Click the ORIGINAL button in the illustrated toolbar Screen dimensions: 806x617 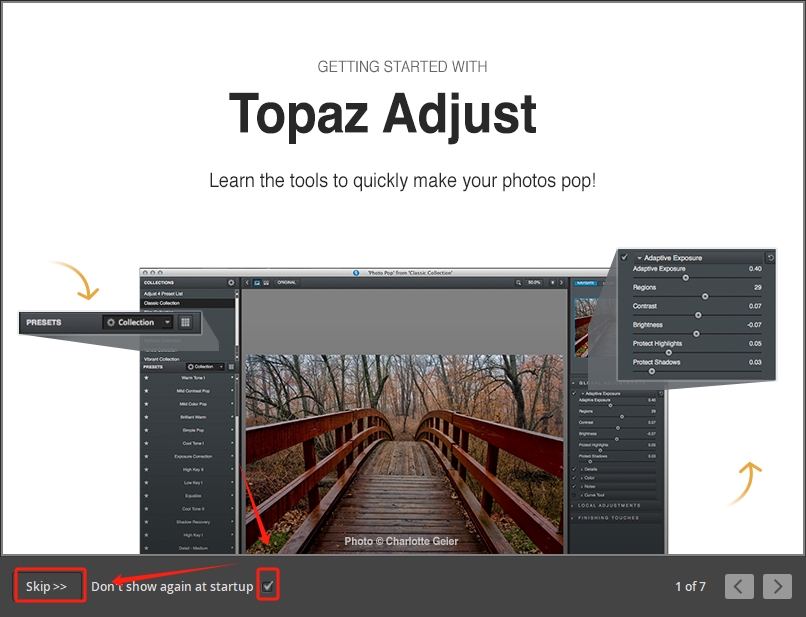pyautogui.click(x=287, y=283)
